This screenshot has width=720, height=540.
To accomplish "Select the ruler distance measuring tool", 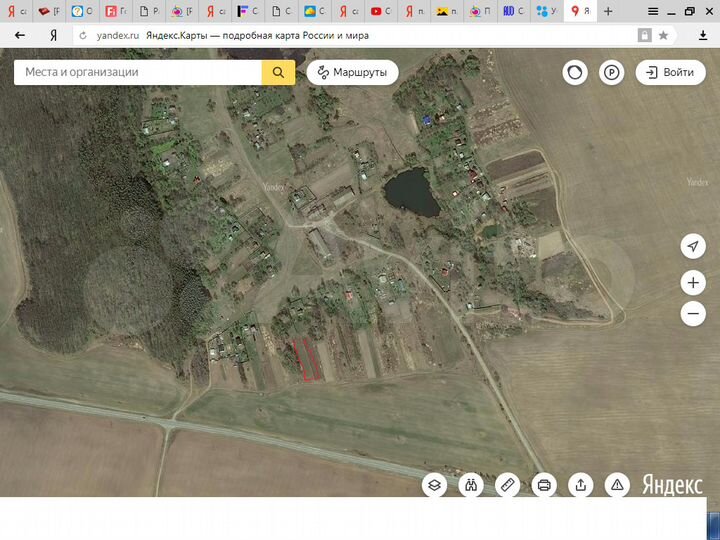I will (x=507, y=485).
